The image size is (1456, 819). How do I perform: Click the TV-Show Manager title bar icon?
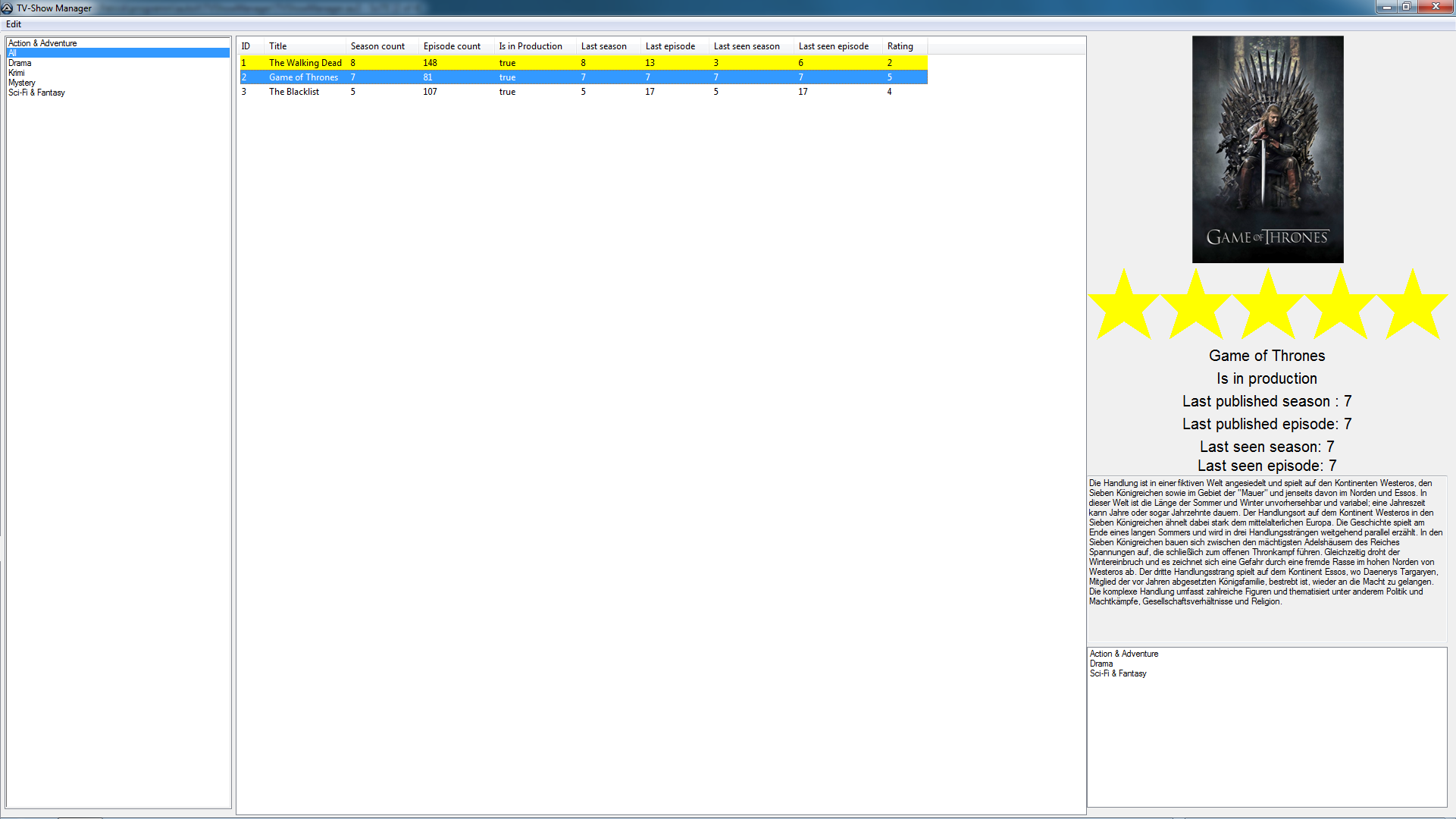tap(7, 8)
